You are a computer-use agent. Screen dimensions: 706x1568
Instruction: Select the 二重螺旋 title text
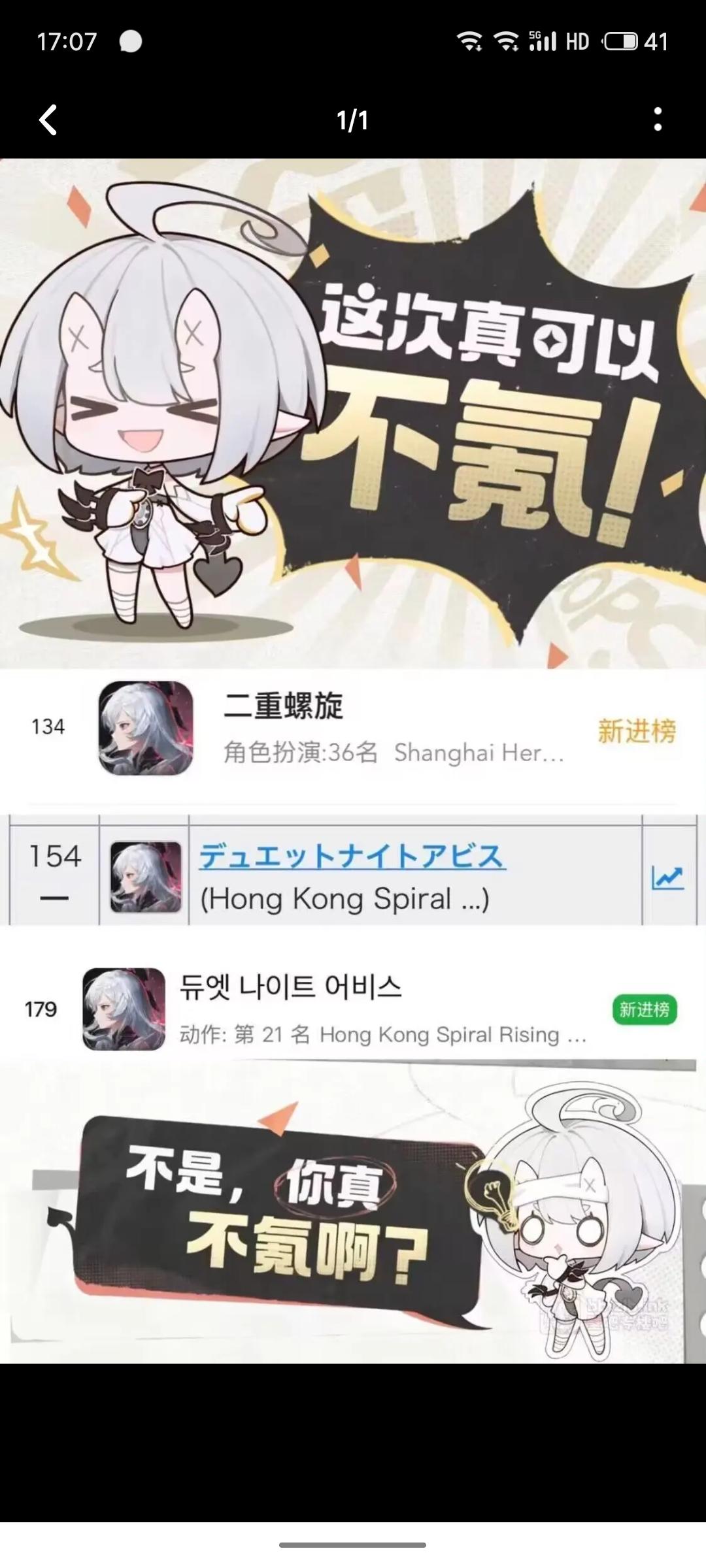[x=283, y=706]
